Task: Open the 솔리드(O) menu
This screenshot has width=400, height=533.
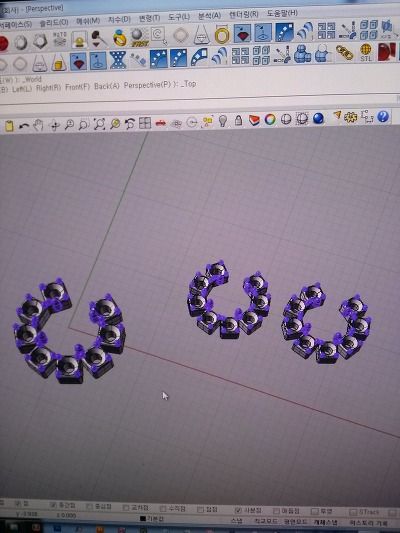Action: tap(54, 23)
